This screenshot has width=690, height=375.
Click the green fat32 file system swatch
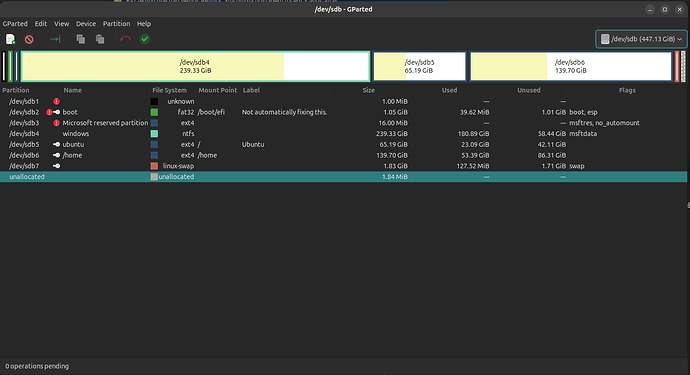(x=154, y=112)
